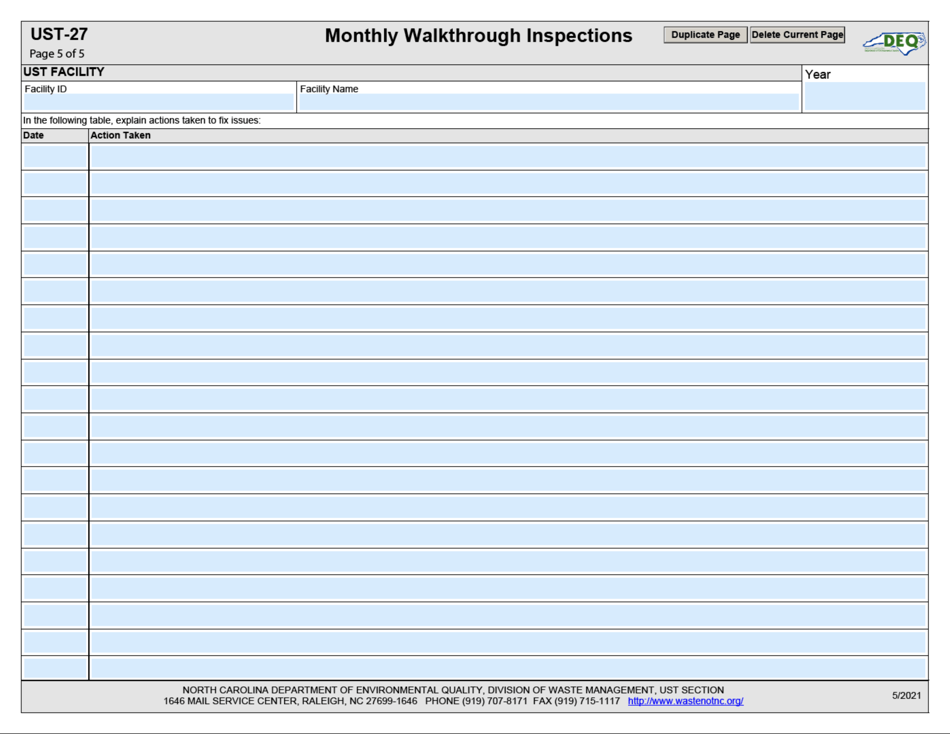Click the Duplicate Page button
Image resolution: width=950 pixels, height=734 pixels.
coord(705,33)
